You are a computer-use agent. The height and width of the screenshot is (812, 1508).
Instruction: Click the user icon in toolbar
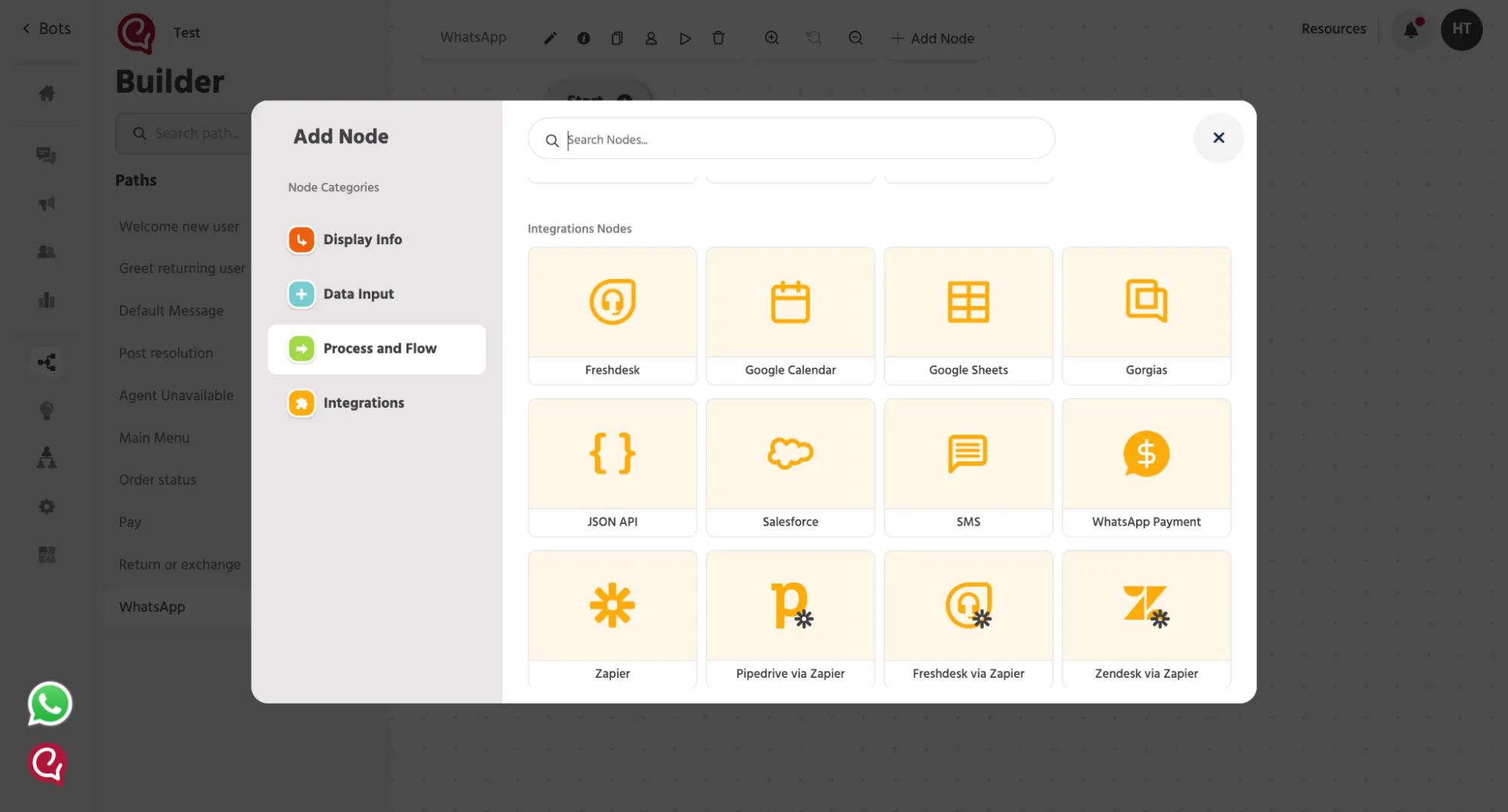pos(651,38)
